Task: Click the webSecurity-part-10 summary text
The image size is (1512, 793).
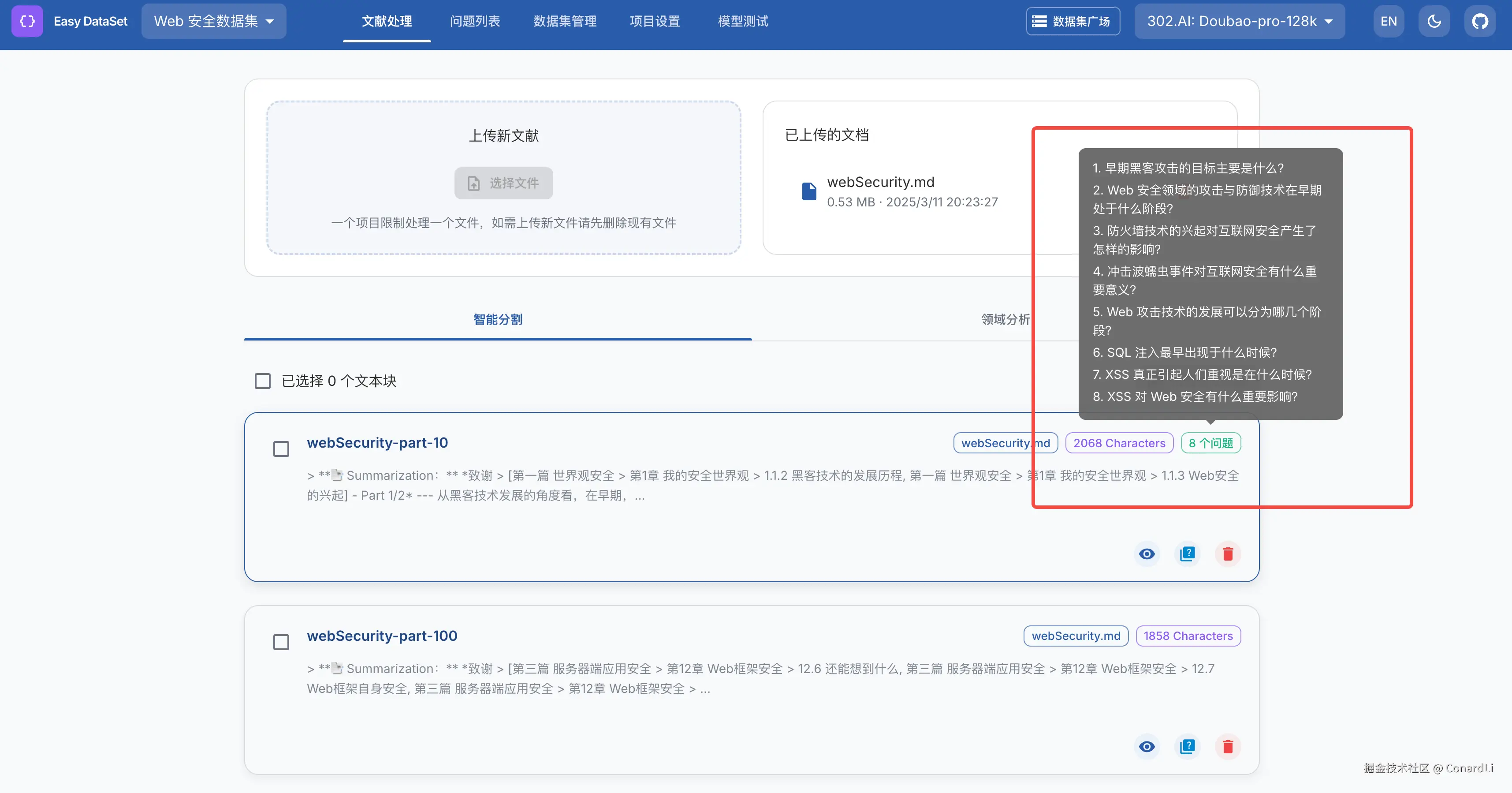Action: click(773, 485)
